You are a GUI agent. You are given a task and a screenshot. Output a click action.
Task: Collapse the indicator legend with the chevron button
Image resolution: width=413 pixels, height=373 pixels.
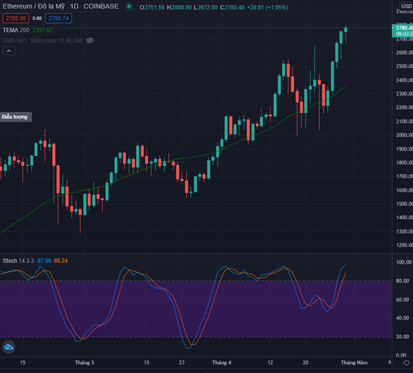[9, 51]
